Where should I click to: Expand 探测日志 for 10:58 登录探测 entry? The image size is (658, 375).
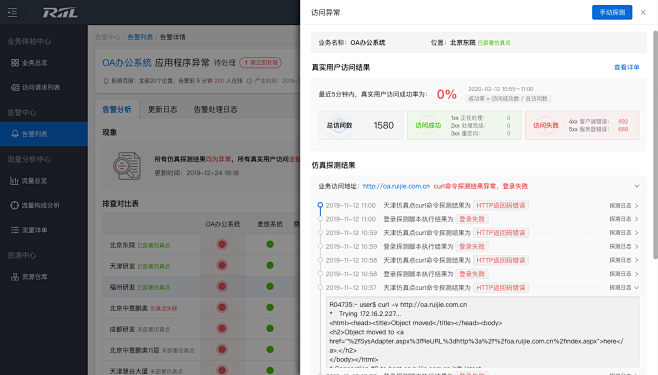coord(624,274)
